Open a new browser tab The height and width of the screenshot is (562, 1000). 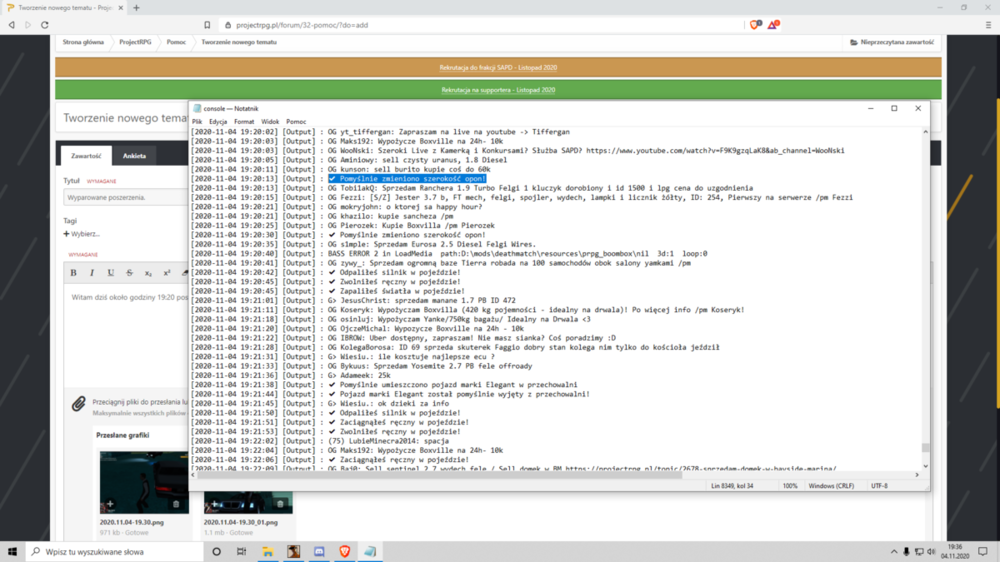coord(136,8)
